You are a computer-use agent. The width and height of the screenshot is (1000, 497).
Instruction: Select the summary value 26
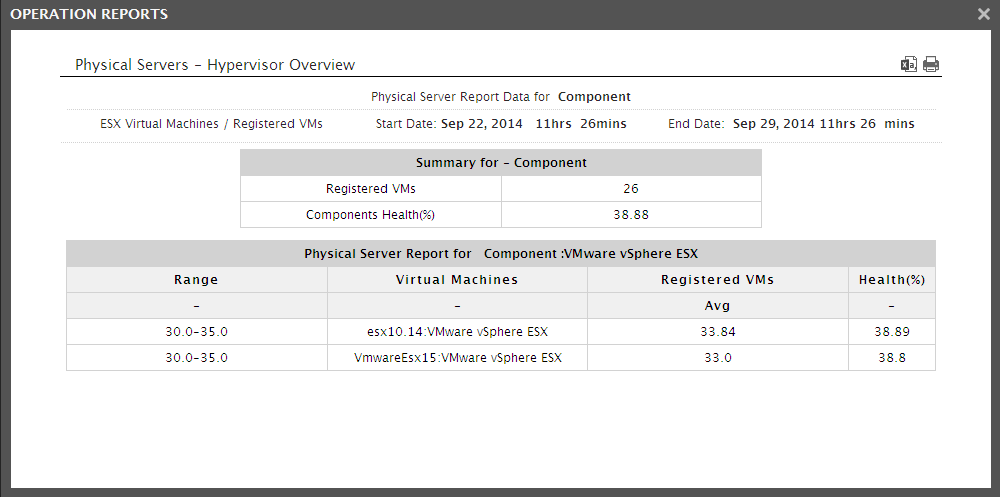[x=631, y=189]
